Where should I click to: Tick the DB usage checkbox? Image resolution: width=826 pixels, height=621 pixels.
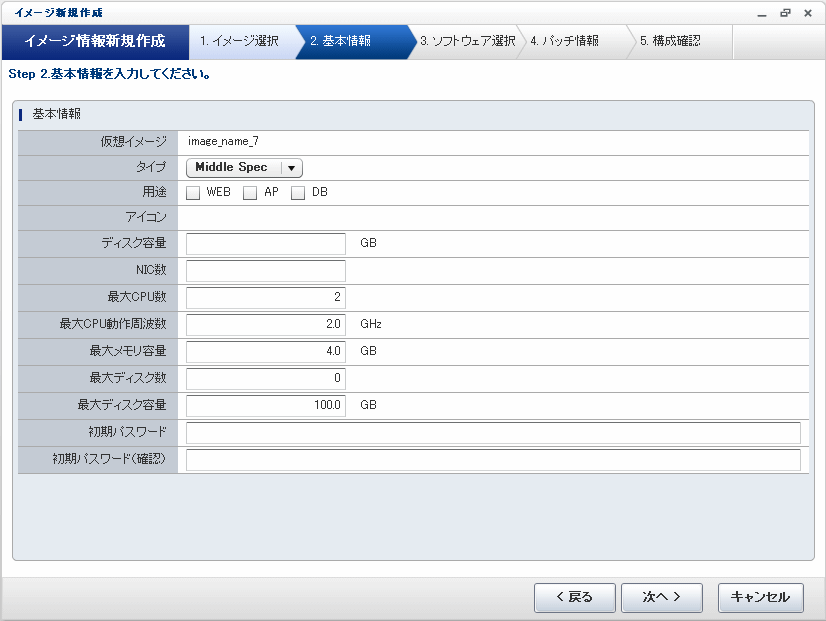(298, 193)
